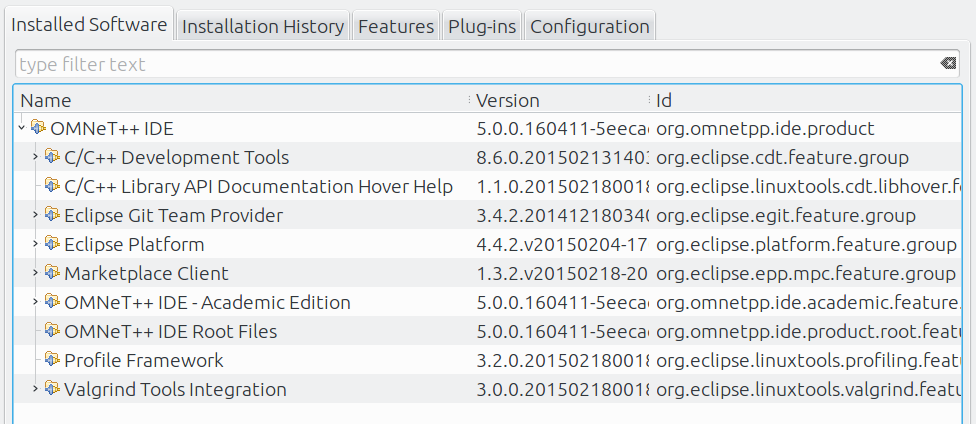Select the OMNeT++ IDE row name
The height and width of the screenshot is (424, 976).
point(112,129)
